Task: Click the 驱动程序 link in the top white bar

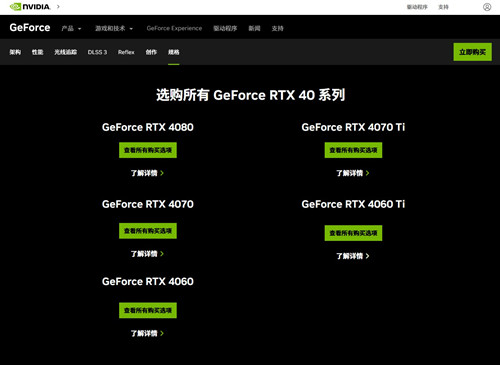Action: [417, 7]
